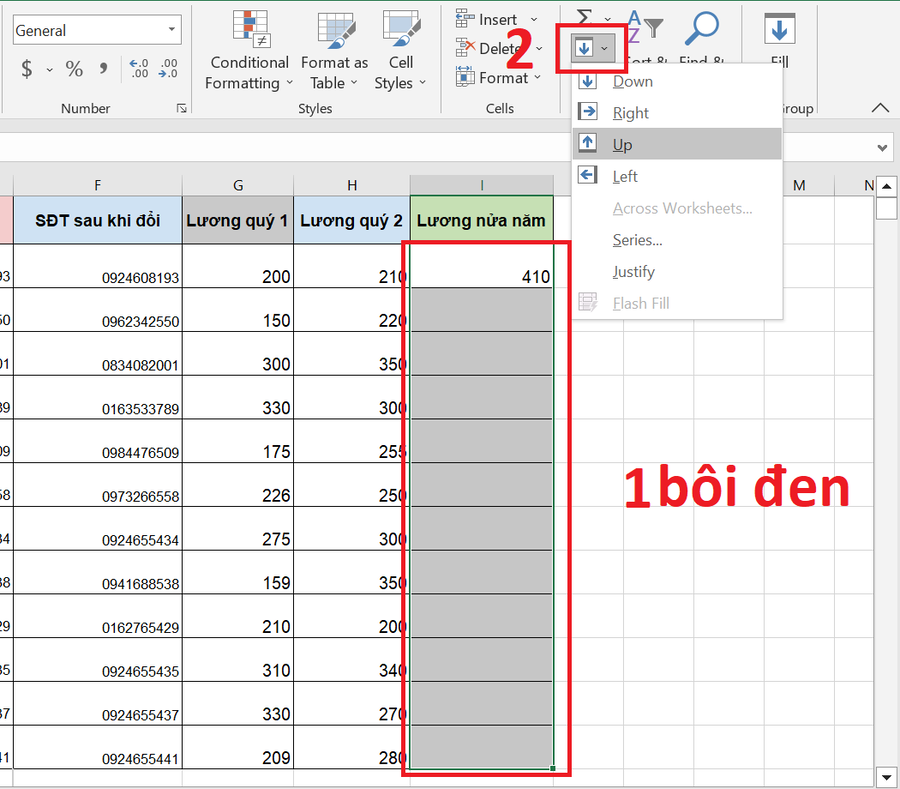Screen dimensions: 900x789
Task: Click header cell 'Lương nửa năm'
Action: tap(482, 220)
